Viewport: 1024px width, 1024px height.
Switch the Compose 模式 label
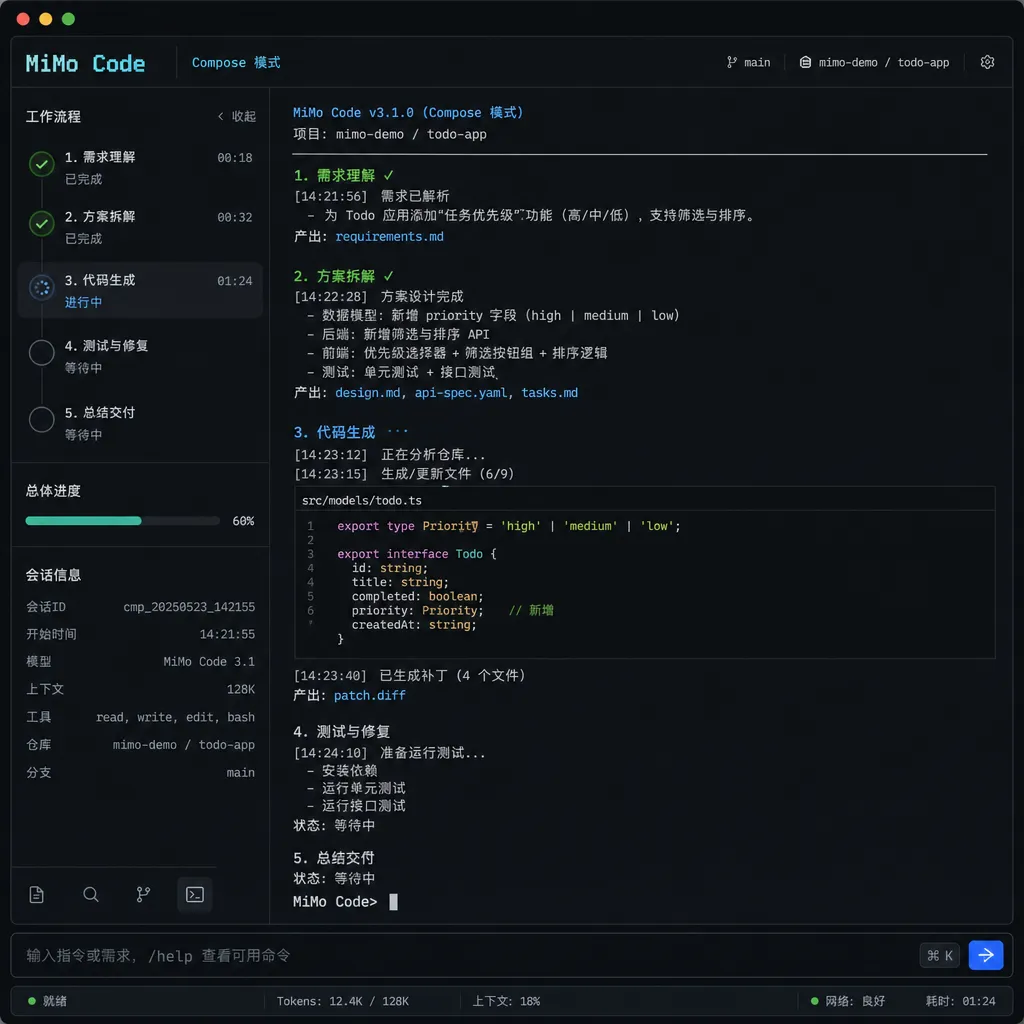click(x=236, y=63)
